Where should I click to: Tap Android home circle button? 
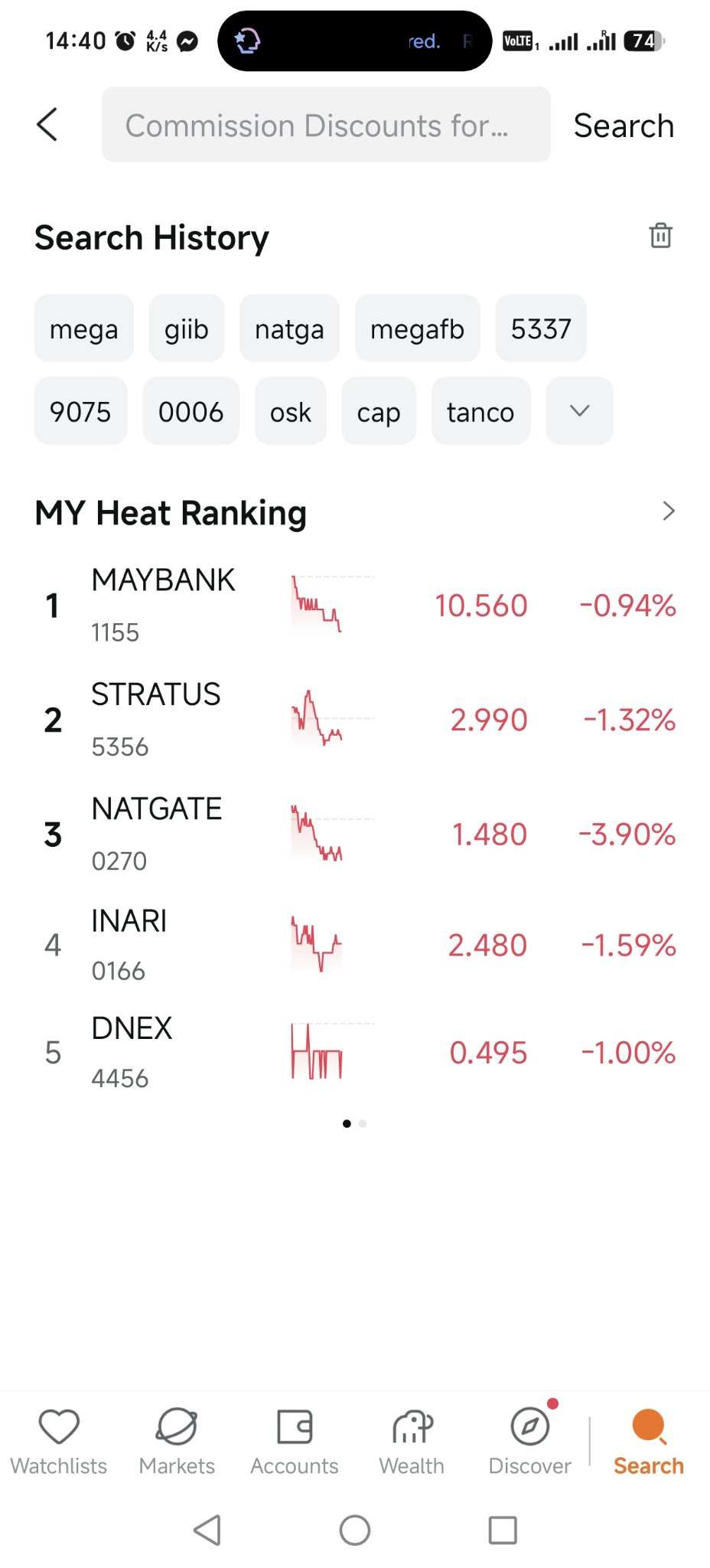pos(355,1530)
